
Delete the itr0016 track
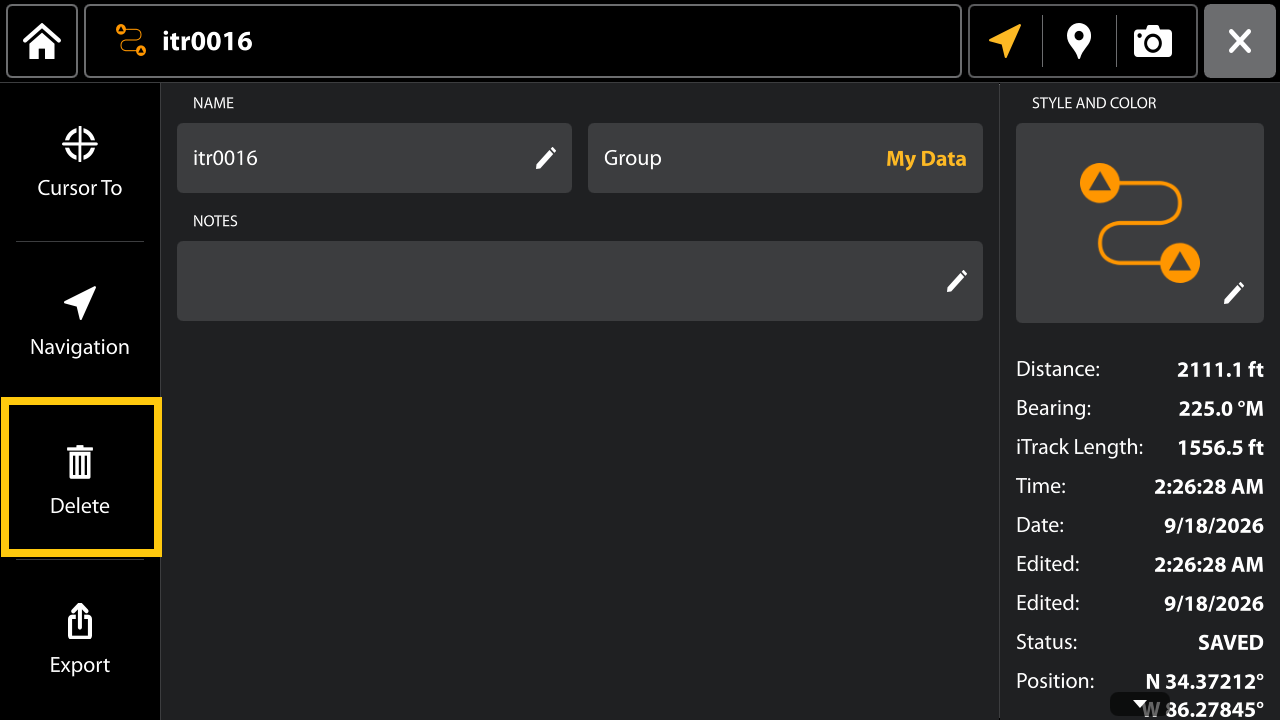tap(80, 477)
